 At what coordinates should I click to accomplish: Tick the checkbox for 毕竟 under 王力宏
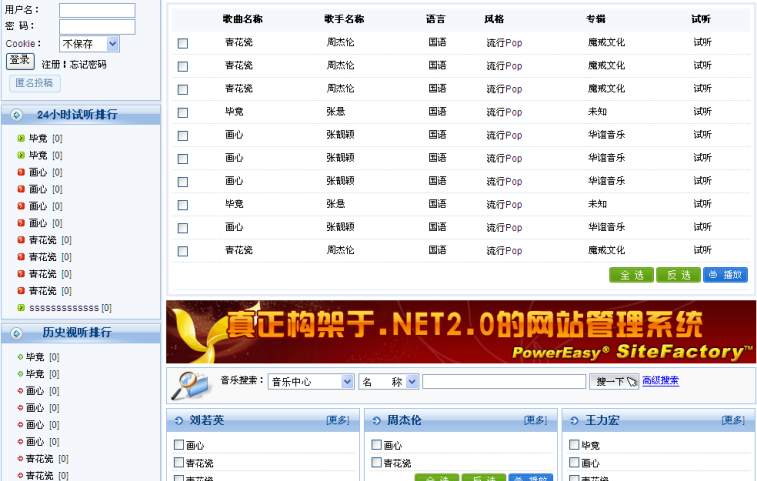click(574, 446)
